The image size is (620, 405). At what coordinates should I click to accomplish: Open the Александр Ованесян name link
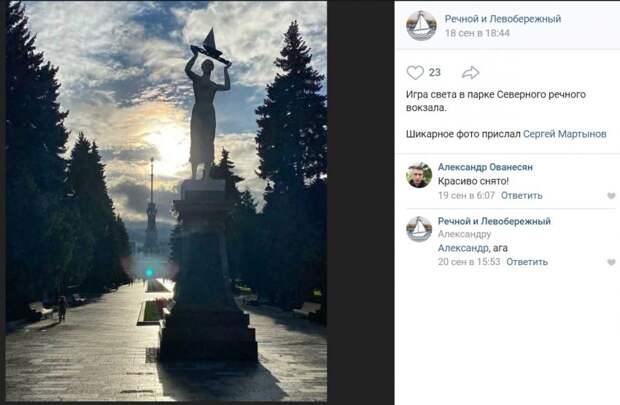point(485,167)
